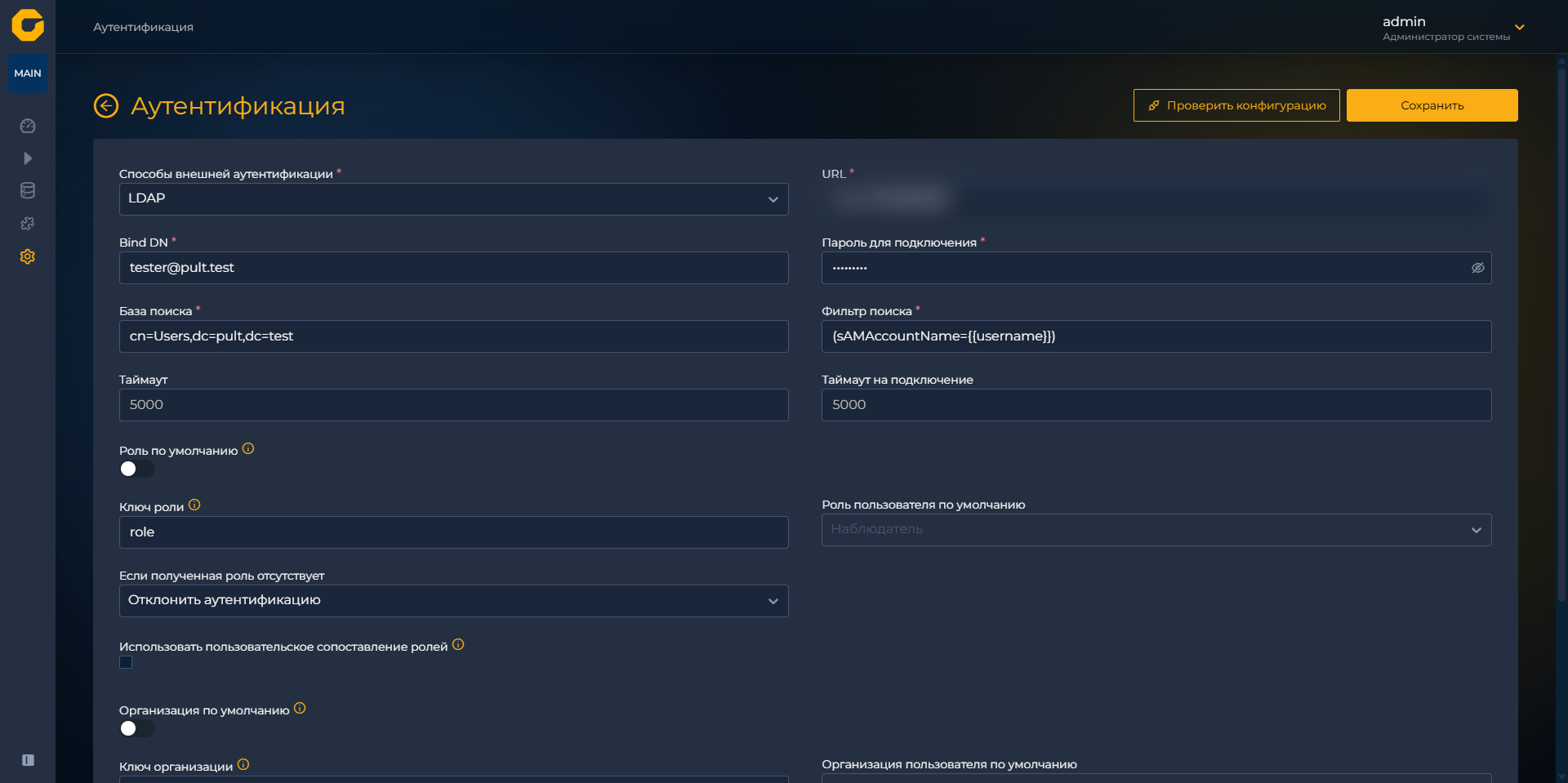Open Отклонить аутентификацию dropdown
This screenshot has width=1568, height=783.
coord(453,601)
